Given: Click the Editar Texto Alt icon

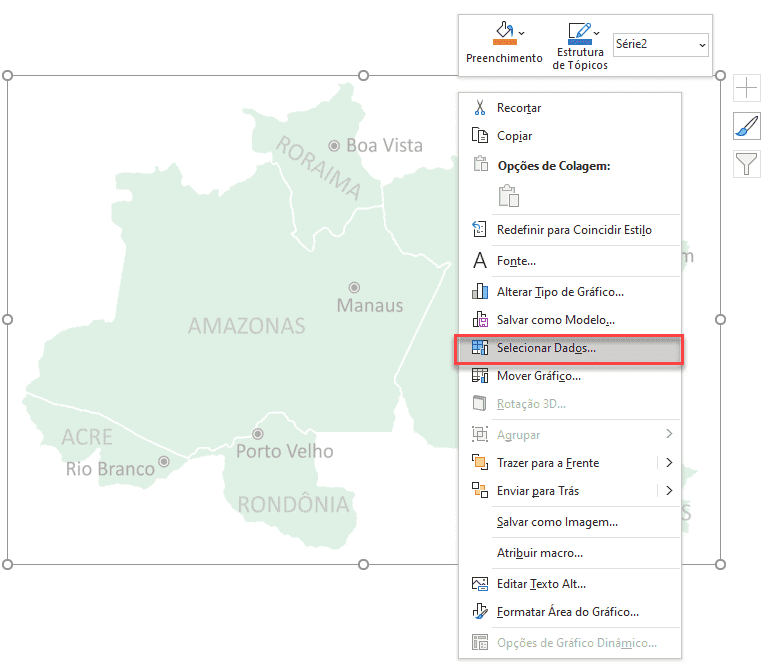Looking at the screenshot, I should (480, 584).
